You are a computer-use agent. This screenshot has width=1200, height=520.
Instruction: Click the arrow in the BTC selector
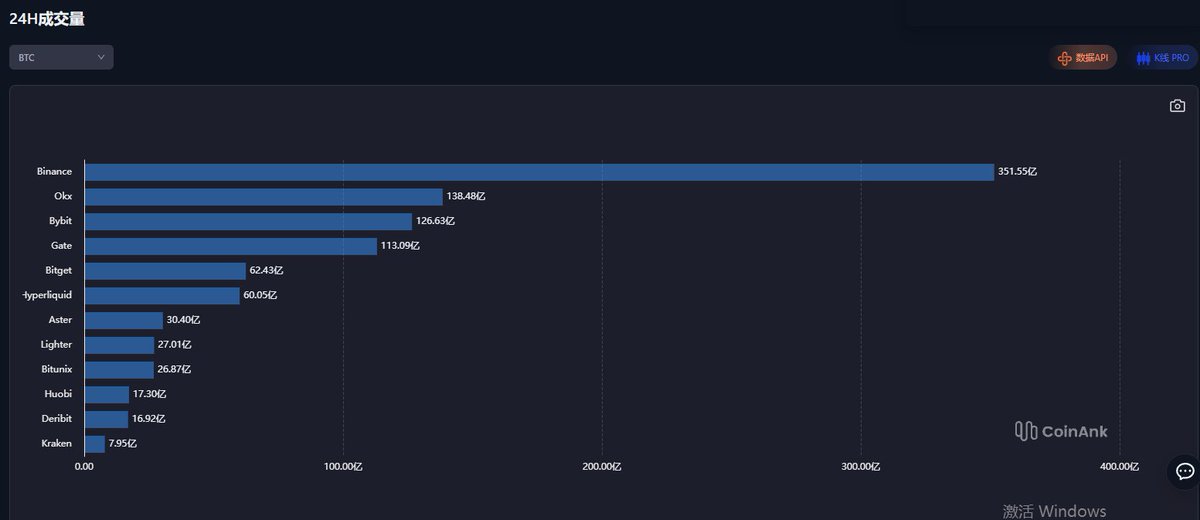click(101, 58)
